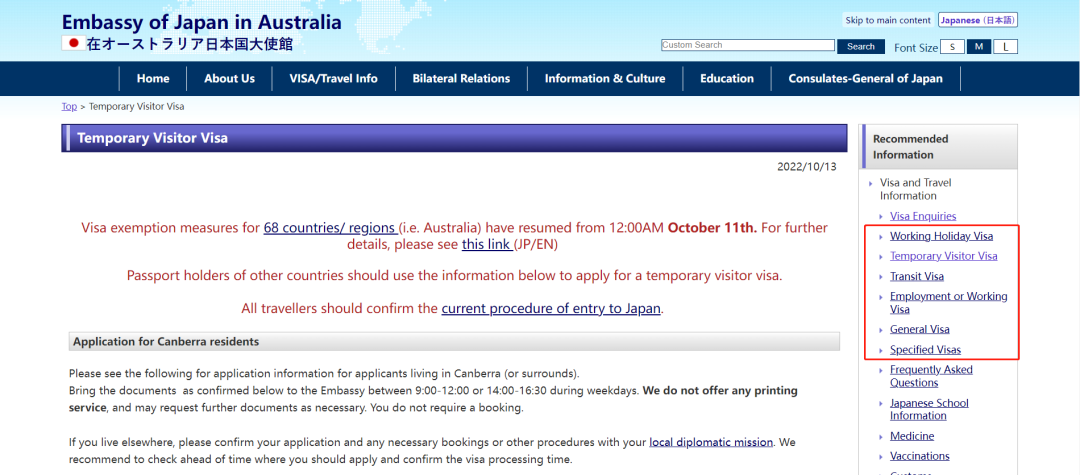Viewport: 1080px width, 475px height.
Task: Open Frequently Asked Questions link
Action: [x=931, y=376]
